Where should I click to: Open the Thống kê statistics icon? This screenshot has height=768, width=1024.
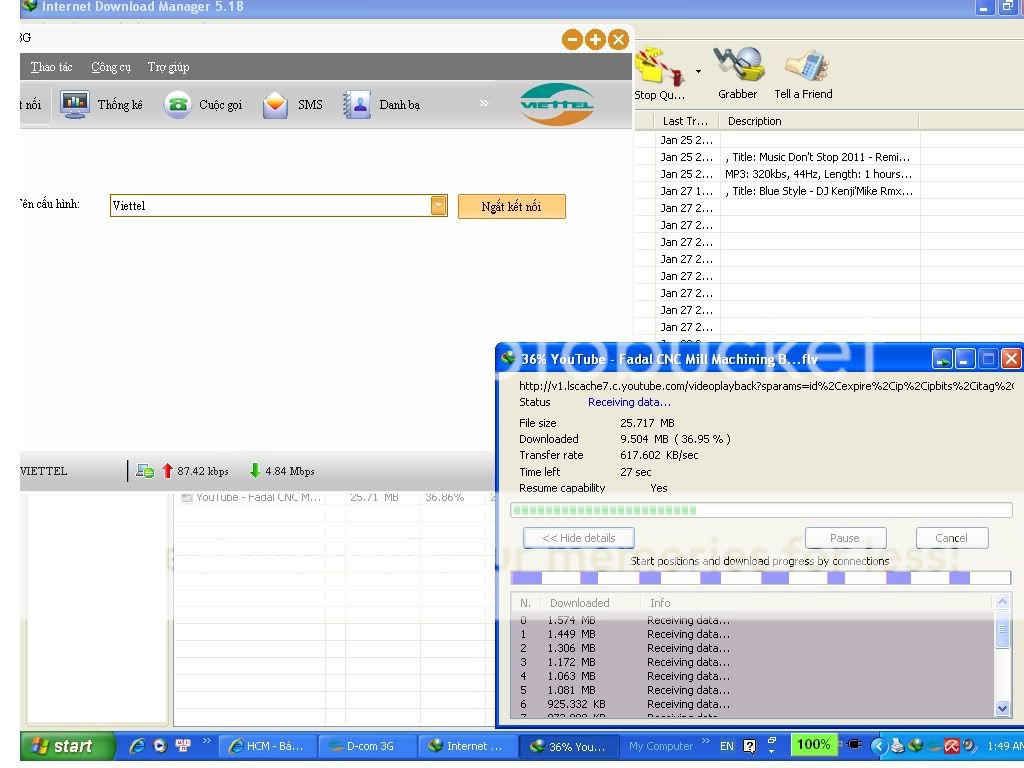pos(75,104)
